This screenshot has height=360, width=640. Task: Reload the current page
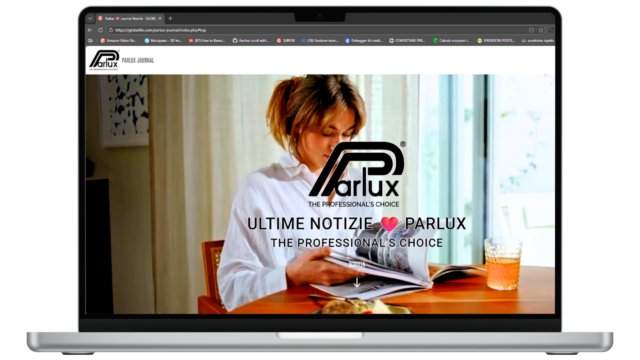pos(100,30)
